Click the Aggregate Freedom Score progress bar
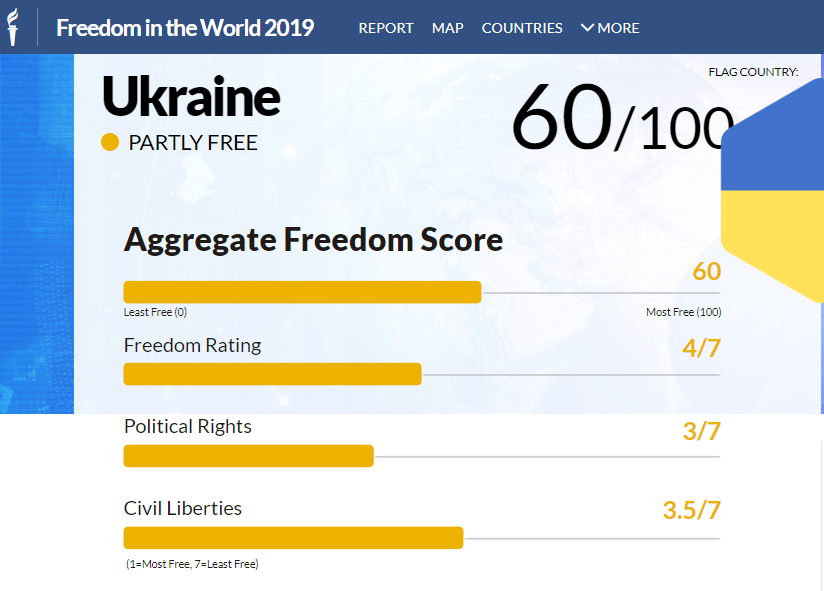This screenshot has width=824, height=591. [302, 292]
